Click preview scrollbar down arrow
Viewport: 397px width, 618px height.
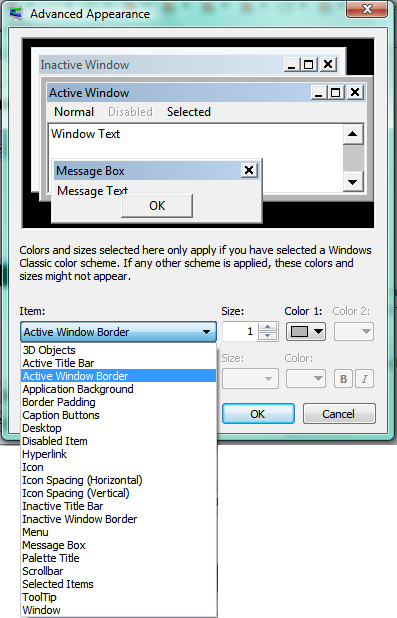(352, 182)
